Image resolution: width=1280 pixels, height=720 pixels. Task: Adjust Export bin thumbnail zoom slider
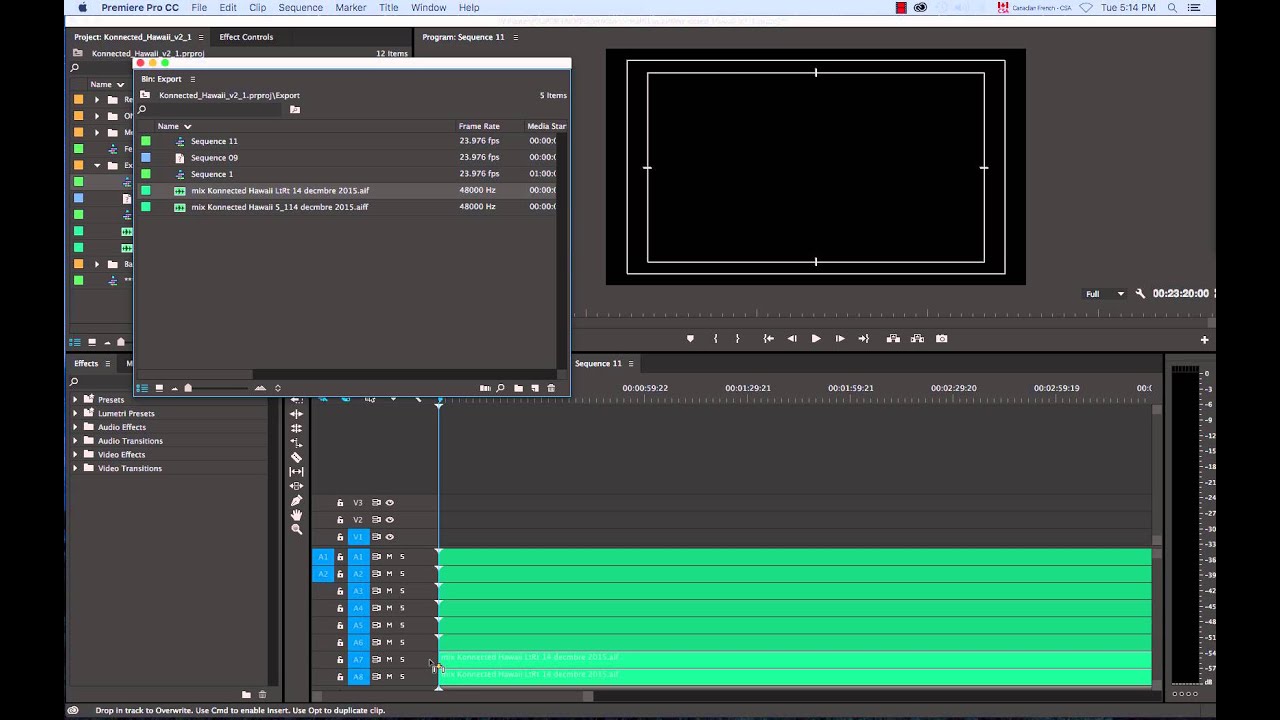coord(188,388)
